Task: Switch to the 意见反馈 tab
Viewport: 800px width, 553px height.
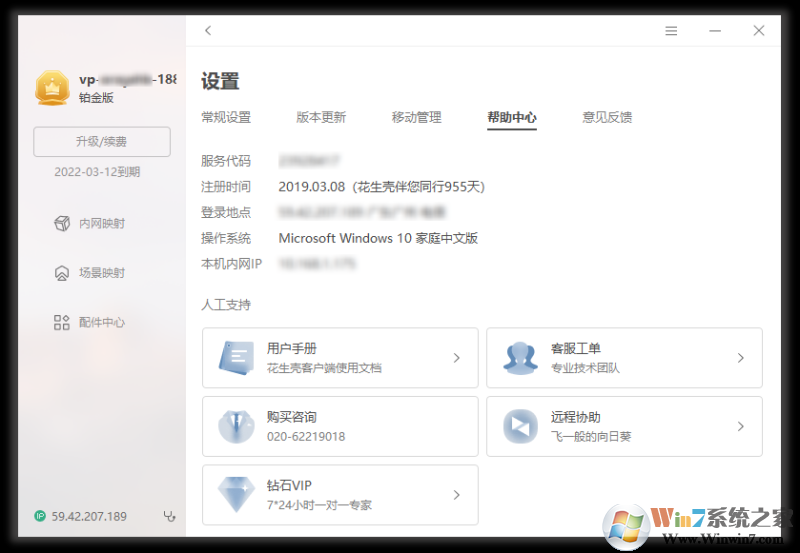Action: [x=607, y=117]
